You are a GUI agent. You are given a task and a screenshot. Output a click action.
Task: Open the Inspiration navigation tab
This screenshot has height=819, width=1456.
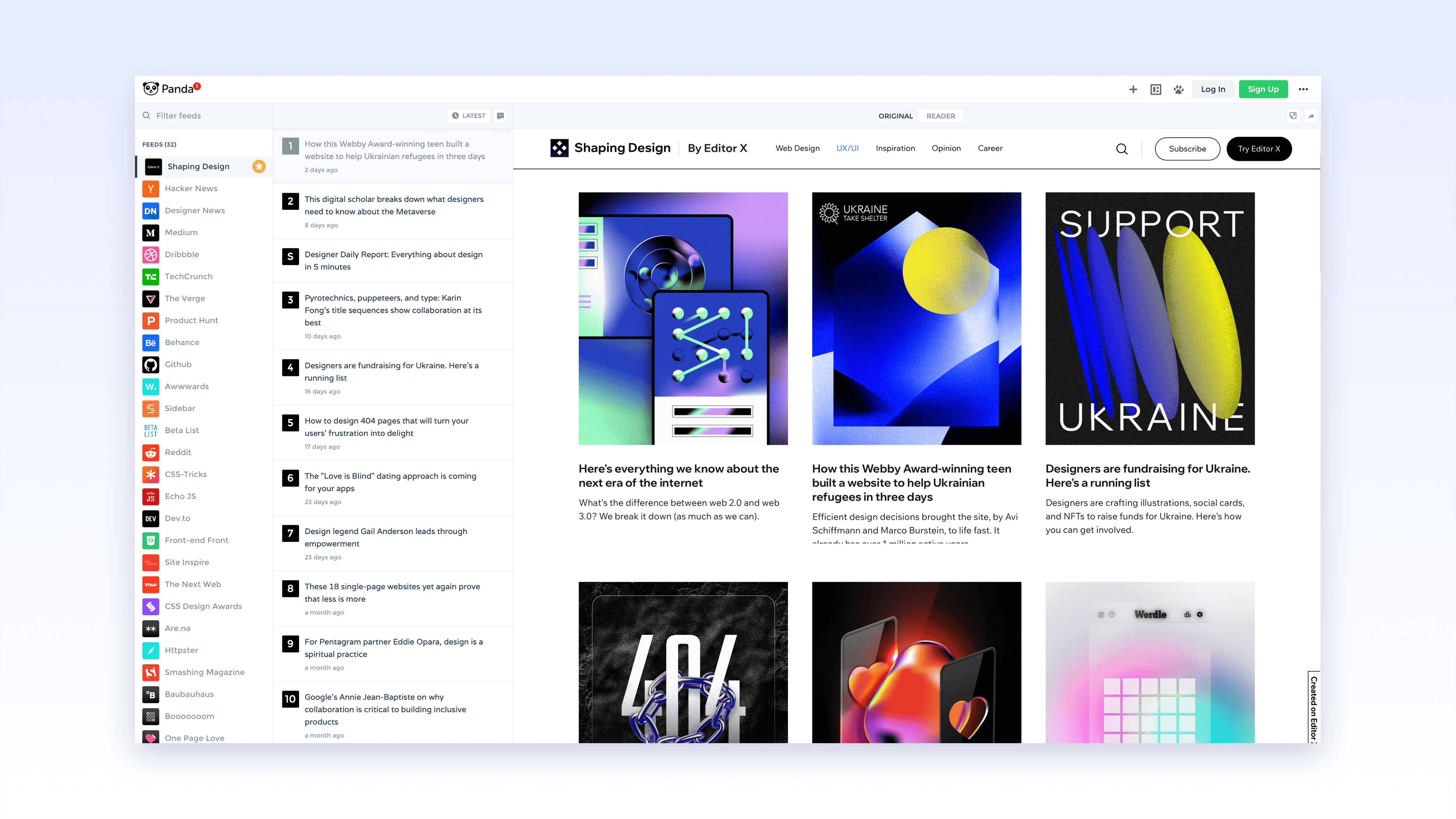click(895, 148)
